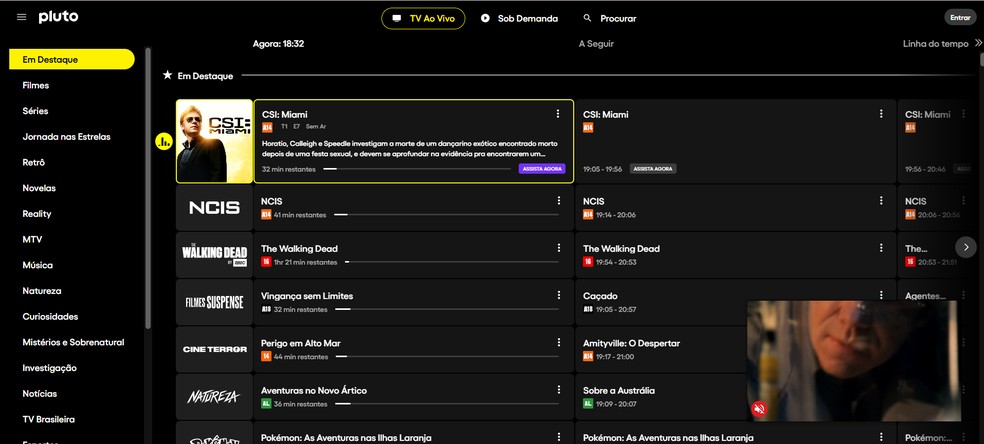The height and width of the screenshot is (444, 984).
Task: Select Música category
Action: coord(38,265)
